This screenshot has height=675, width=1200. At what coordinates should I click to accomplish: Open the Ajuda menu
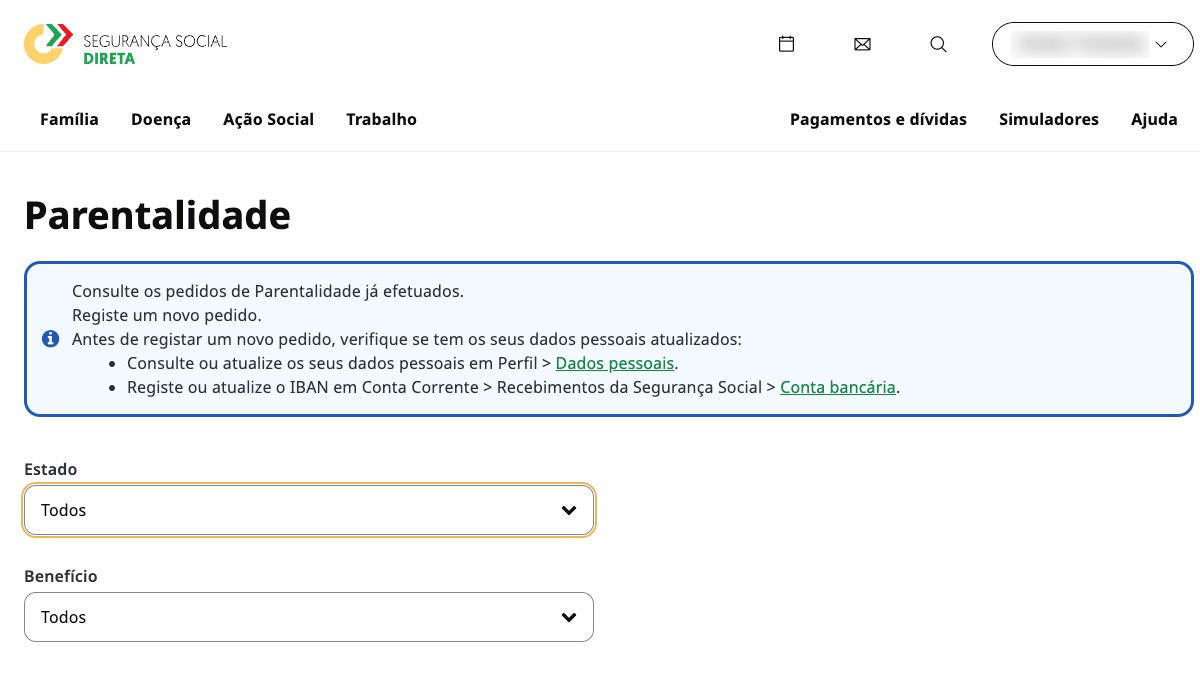click(x=1154, y=120)
